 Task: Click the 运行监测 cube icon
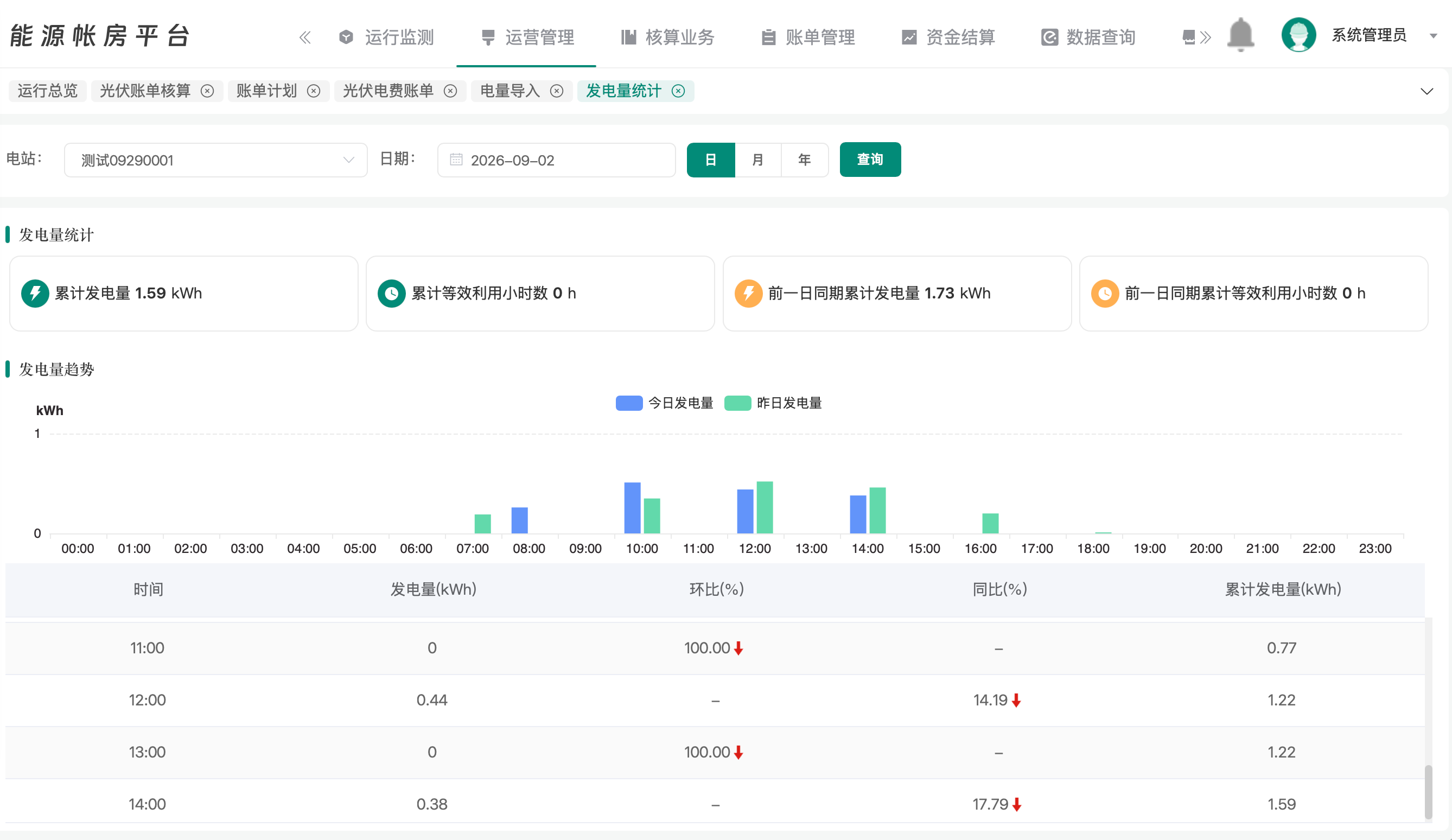pos(346,37)
